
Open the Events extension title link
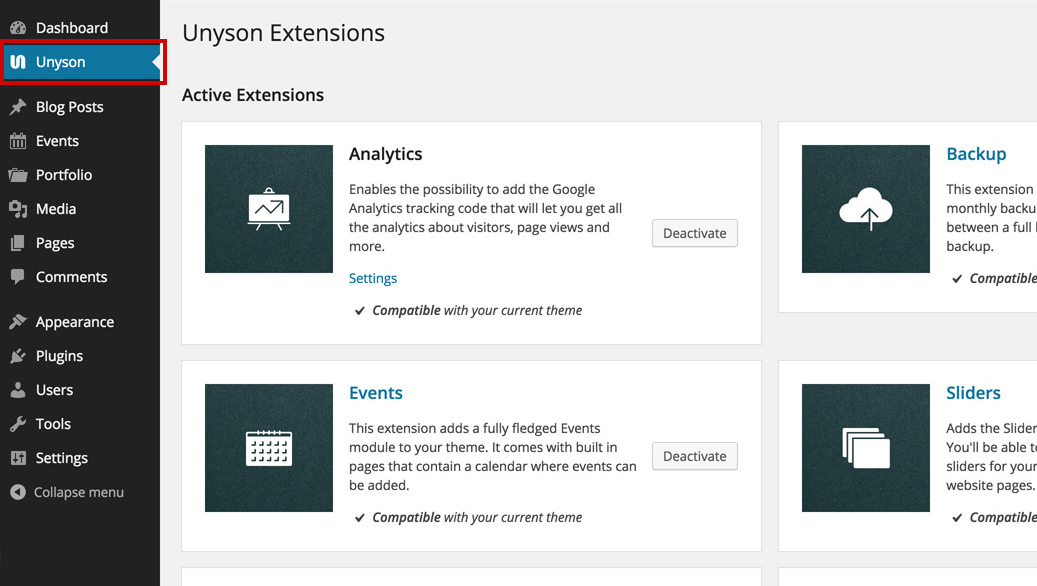376,393
